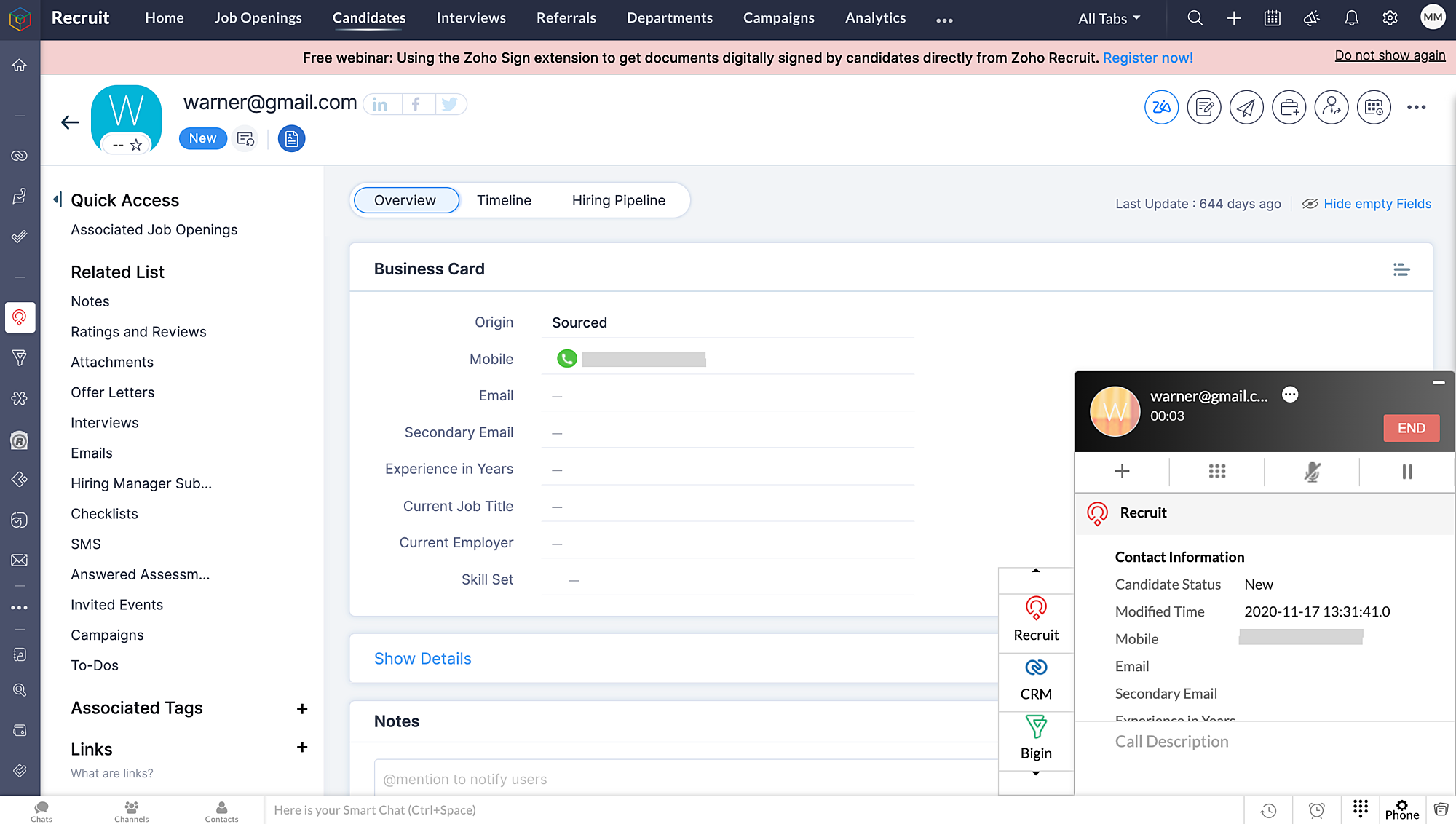Click the plus create-new icon in top bar

click(1233, 18)
